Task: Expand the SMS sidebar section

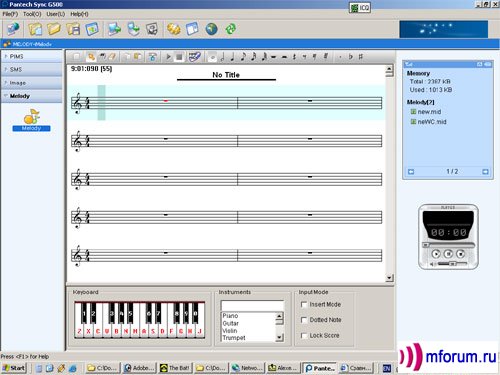Action: coord(32,70)
